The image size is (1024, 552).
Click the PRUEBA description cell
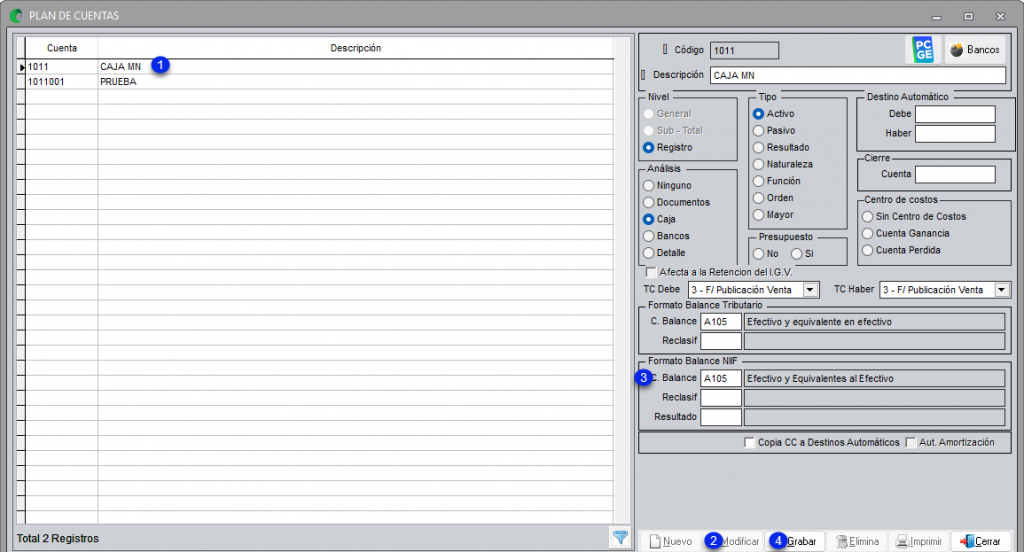355,82
